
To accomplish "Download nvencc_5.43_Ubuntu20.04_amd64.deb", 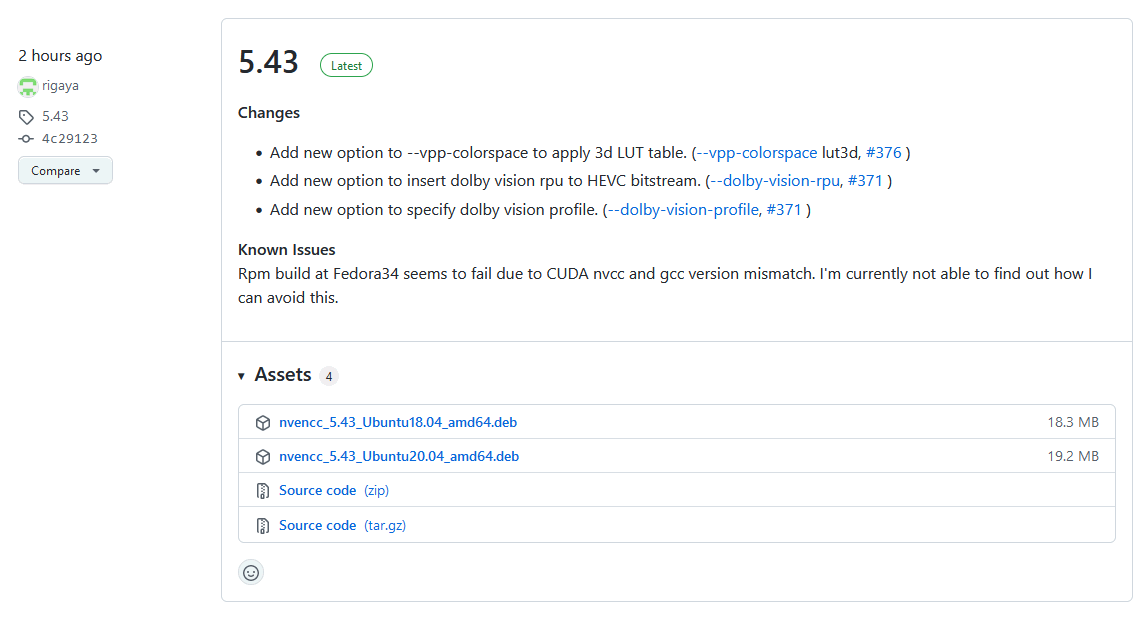I will 398,457.
